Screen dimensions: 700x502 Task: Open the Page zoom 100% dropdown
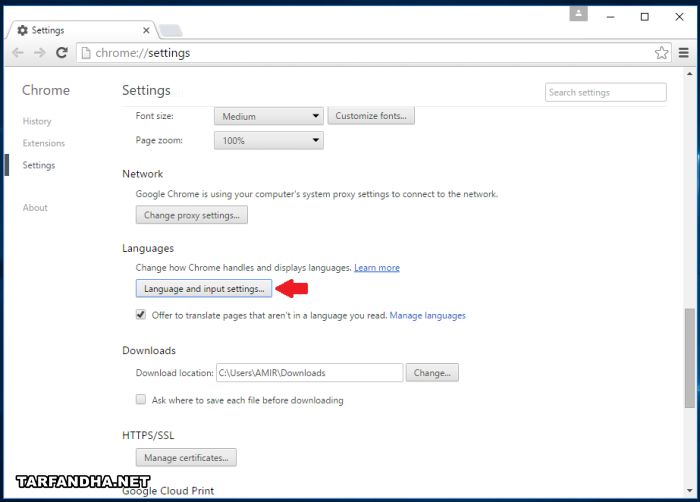[x=269, y=141]
